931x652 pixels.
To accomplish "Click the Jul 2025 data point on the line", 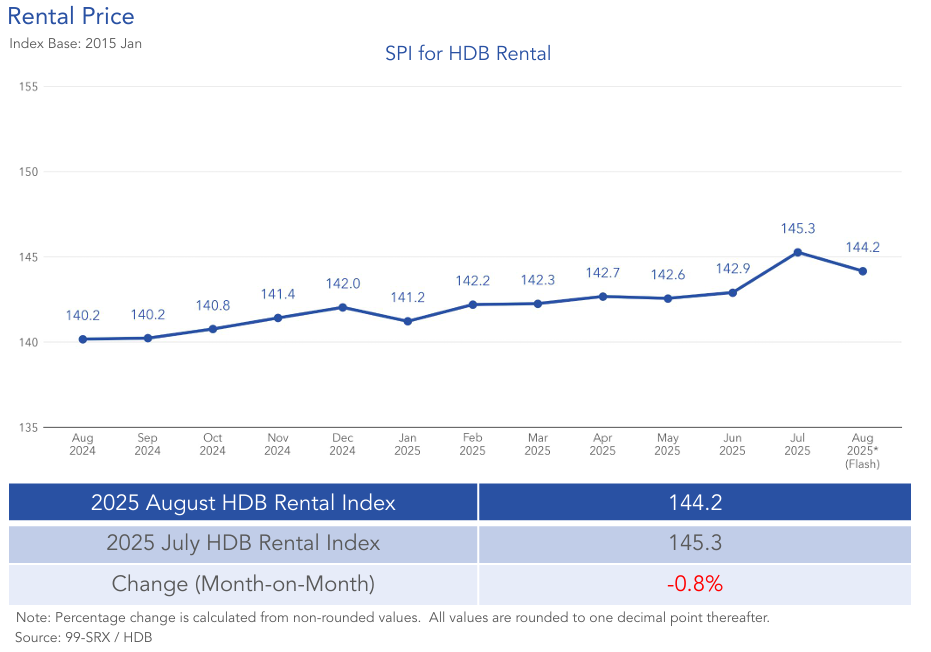I will pos(797,252).
